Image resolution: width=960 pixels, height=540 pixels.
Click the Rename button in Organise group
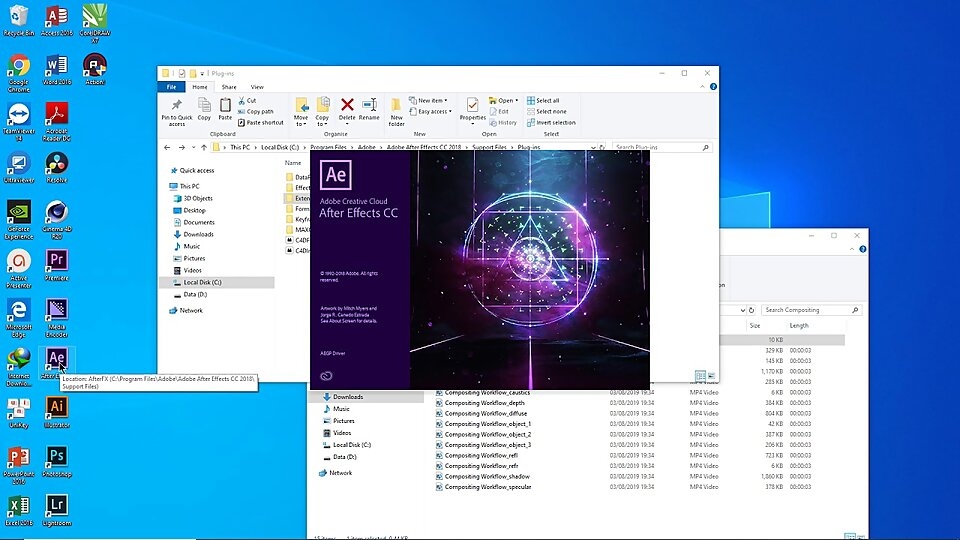(369, 109)
